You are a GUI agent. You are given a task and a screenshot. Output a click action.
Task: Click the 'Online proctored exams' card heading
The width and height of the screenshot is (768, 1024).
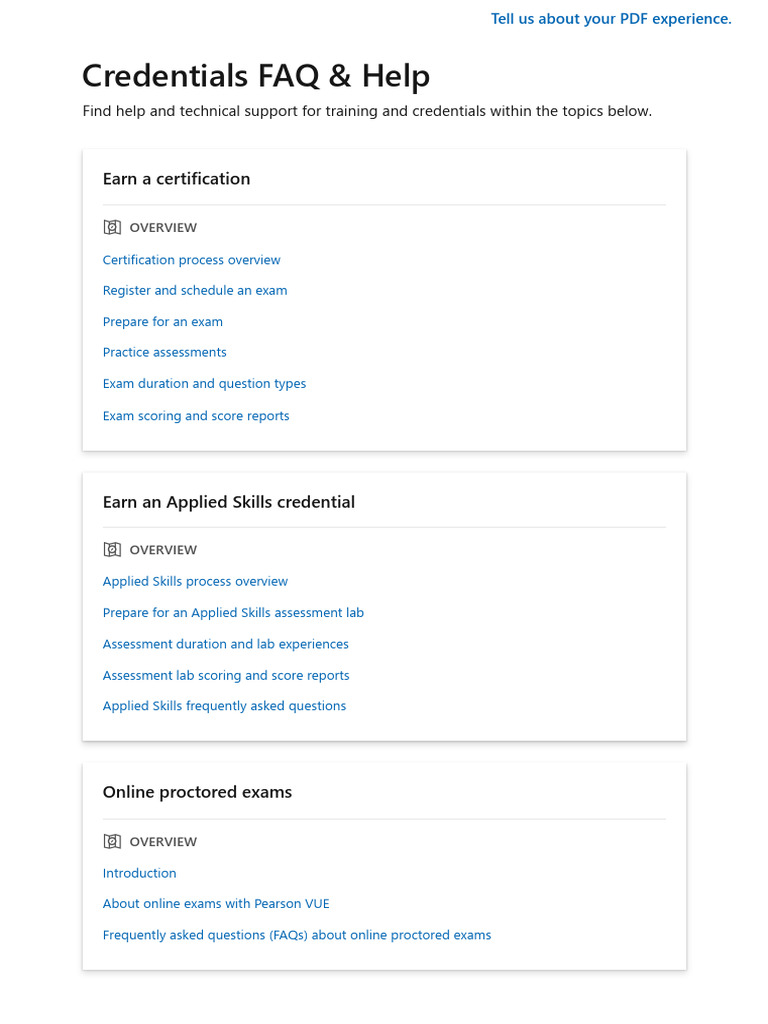tap(197, 792)
